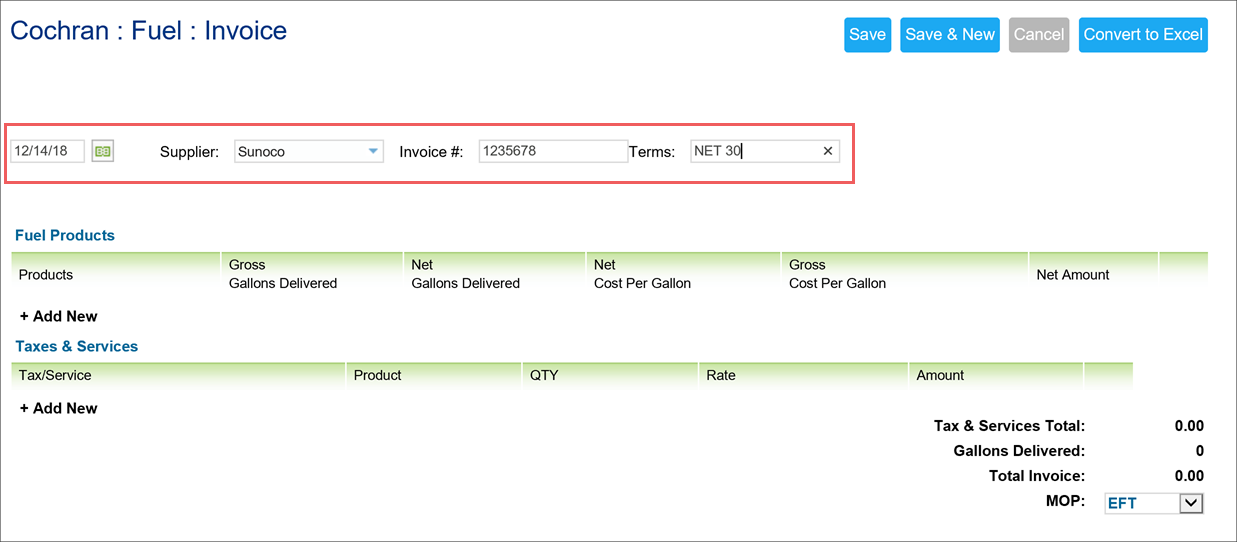Export invoice with Convert to Excel
Screen dimensions: 1237x542
click(x=1143, y=35)
